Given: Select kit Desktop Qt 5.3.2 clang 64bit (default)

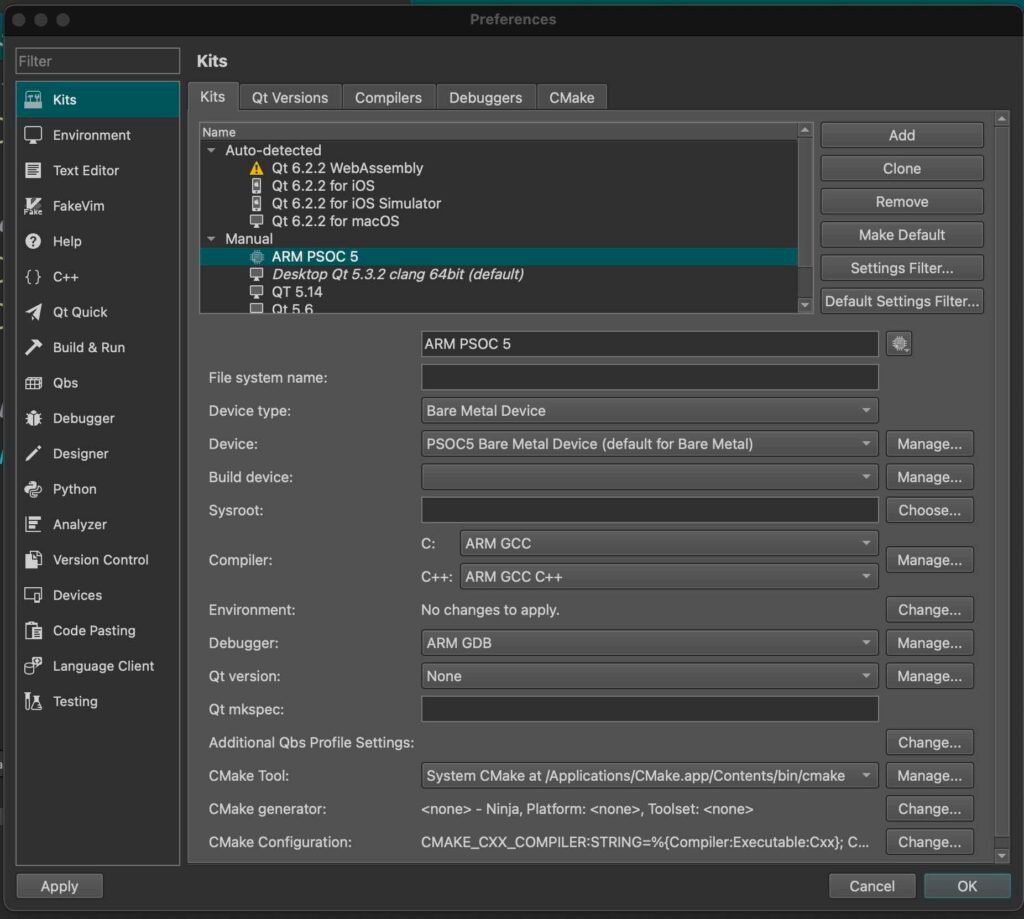Looking at the screenshot, I should (x=498, y=274).
